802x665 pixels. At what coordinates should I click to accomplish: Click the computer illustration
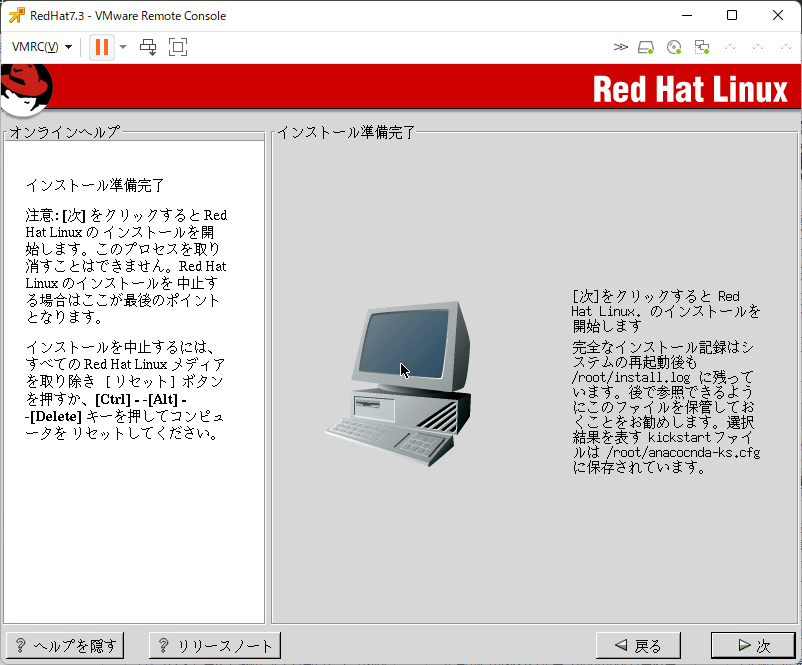click(x=398, y=384)
